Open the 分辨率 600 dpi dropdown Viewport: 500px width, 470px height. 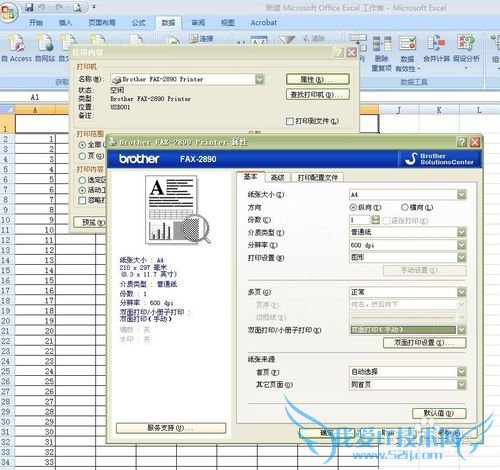point(462,245)
